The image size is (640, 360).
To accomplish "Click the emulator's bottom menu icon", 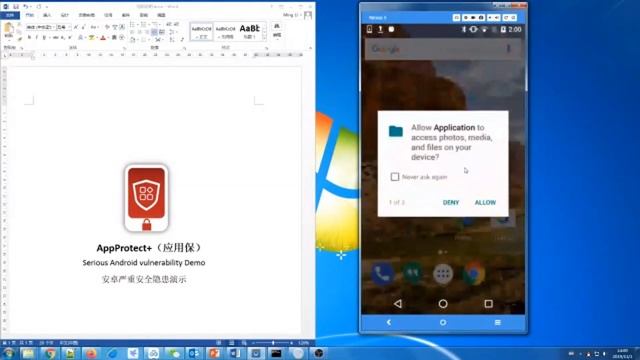I will (498, 322).
